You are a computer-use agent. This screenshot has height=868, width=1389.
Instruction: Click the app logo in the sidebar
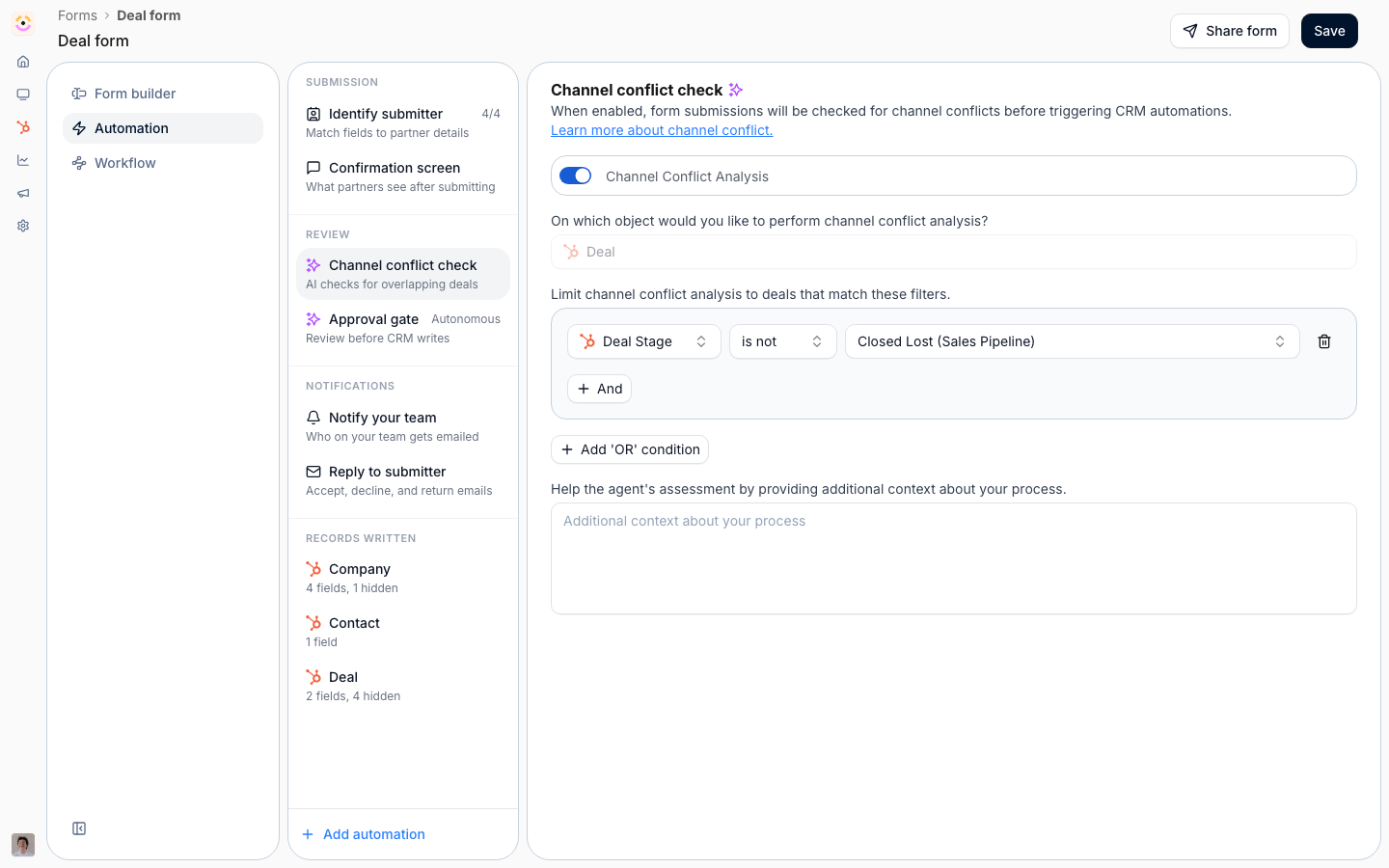click(23, 23)
